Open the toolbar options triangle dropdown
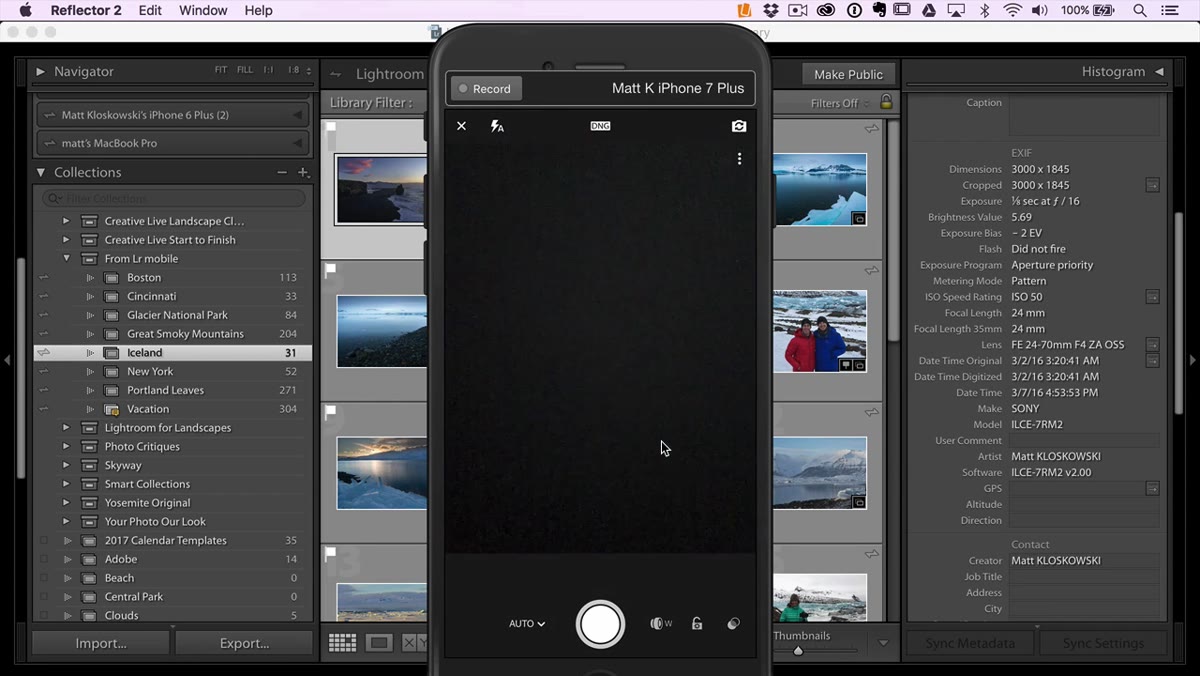 883,643
